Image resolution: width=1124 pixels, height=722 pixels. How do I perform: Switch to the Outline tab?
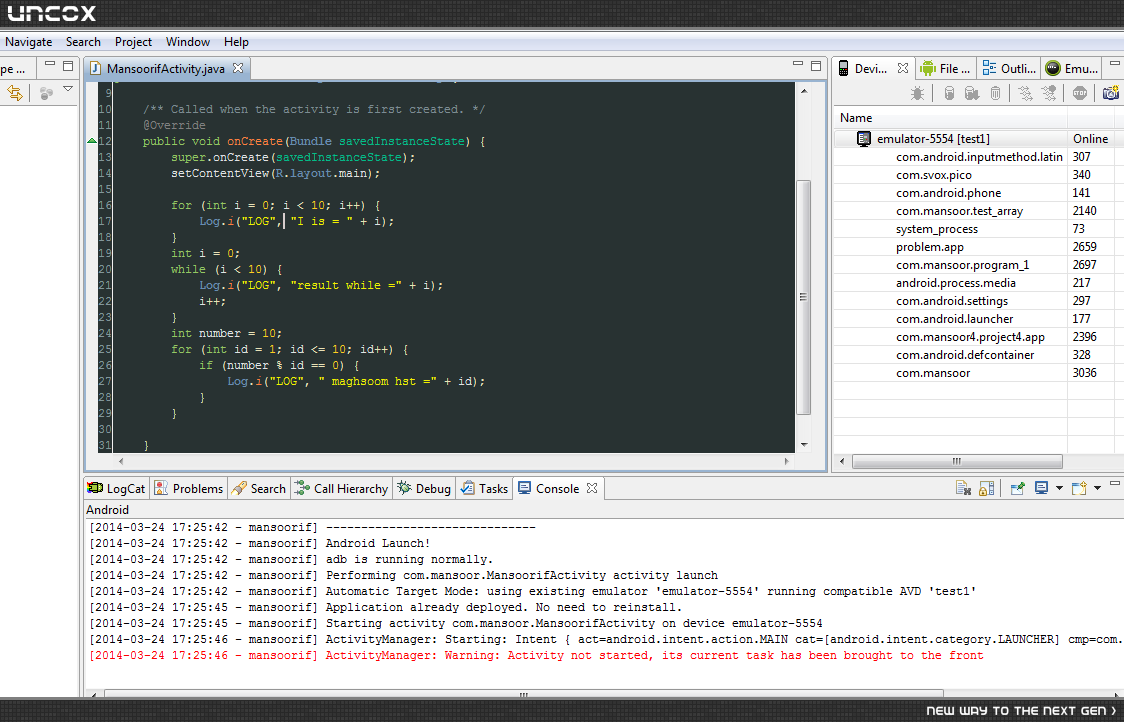[x=1009, y=69]
